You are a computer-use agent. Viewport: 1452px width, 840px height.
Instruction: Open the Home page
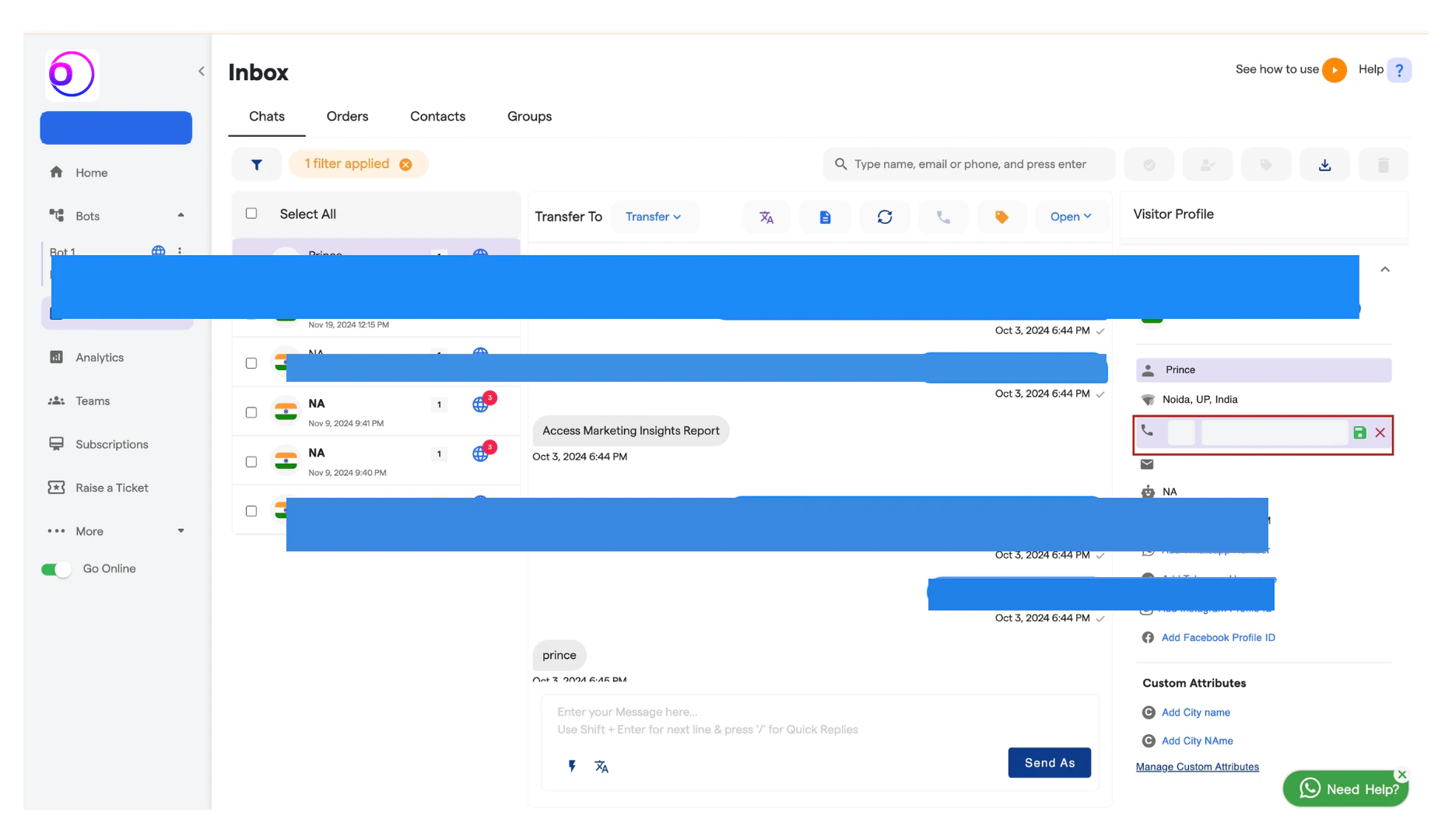pyautogui.click(x=91, y=173)
